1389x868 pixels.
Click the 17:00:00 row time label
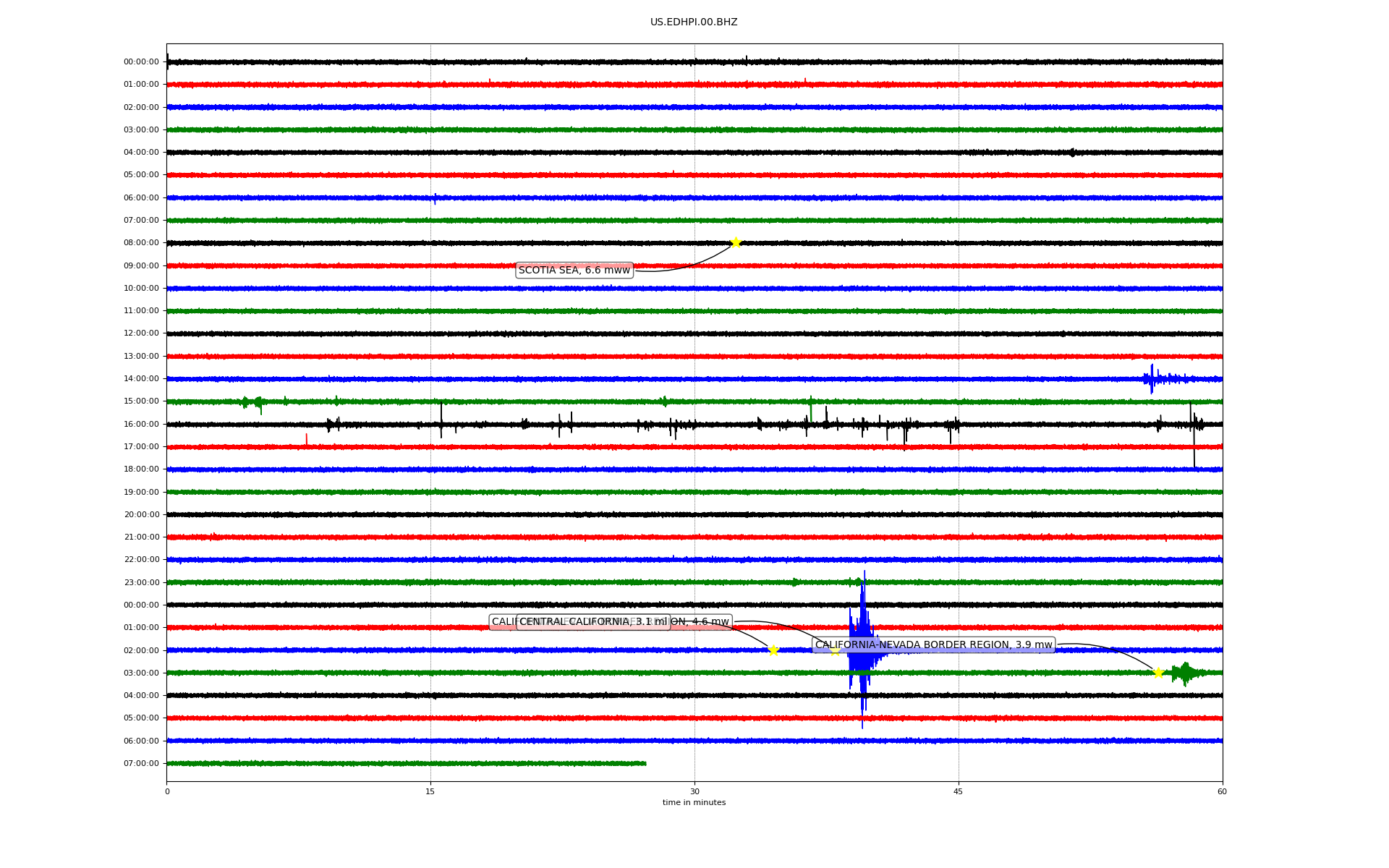pyautogui.click(x=141, y=446)
